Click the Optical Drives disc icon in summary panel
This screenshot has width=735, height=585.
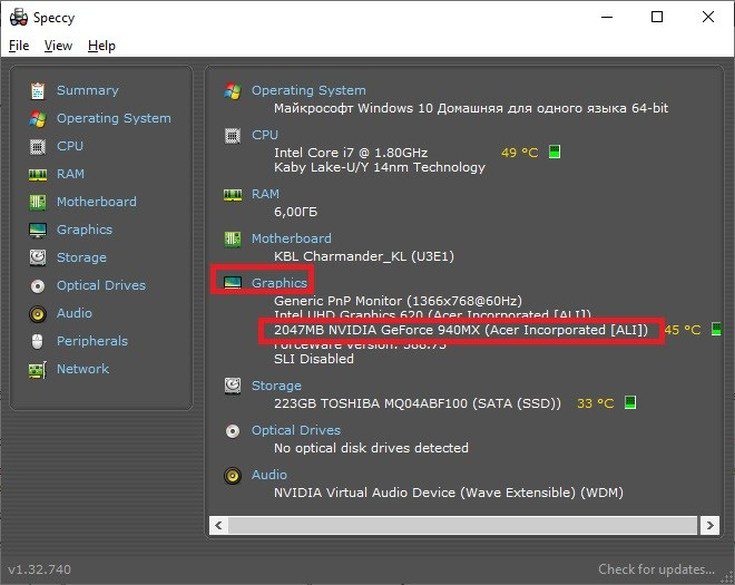(232, 431)
